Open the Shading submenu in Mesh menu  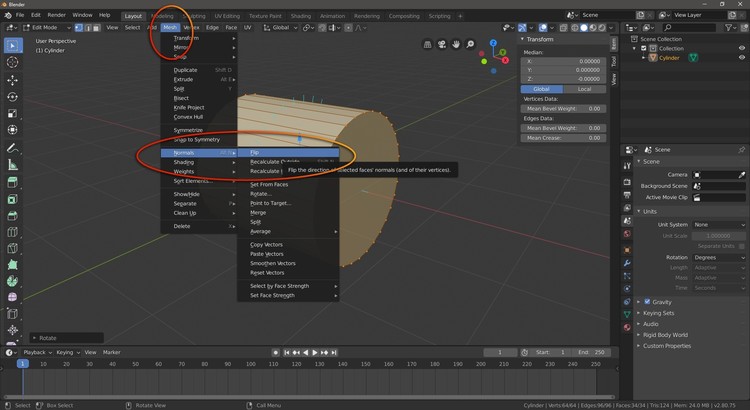(199, 162)
